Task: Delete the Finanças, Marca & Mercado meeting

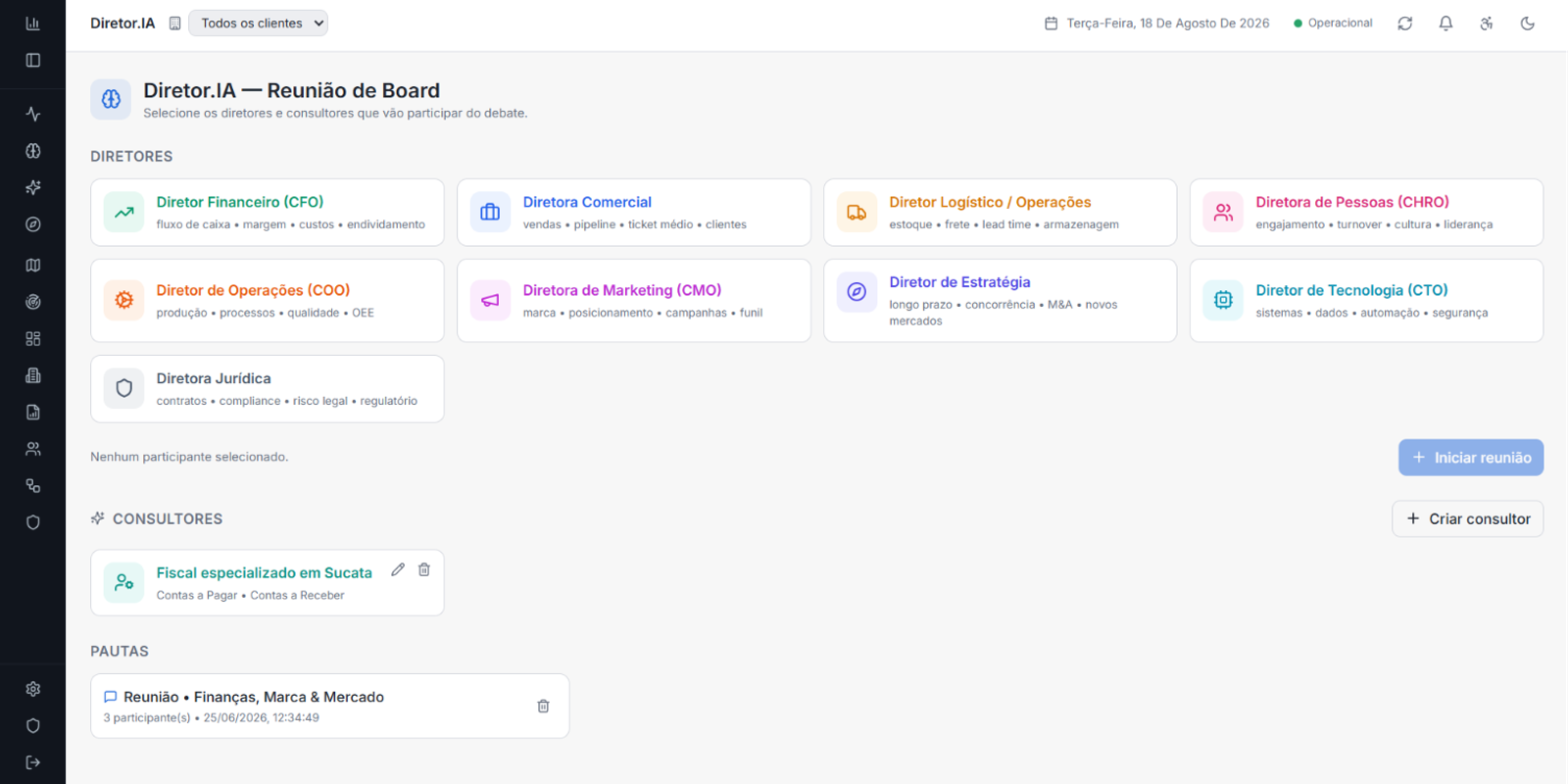Action: (x=543, y=706)
